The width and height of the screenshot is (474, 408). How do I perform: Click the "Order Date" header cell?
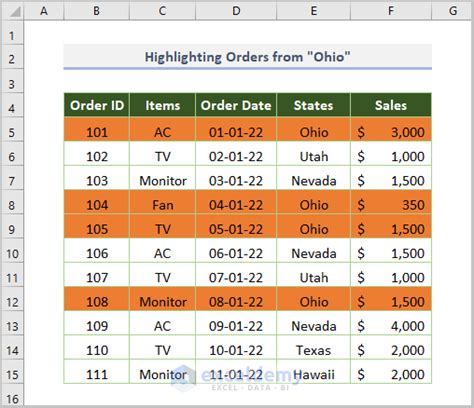(x=236, y=105)
